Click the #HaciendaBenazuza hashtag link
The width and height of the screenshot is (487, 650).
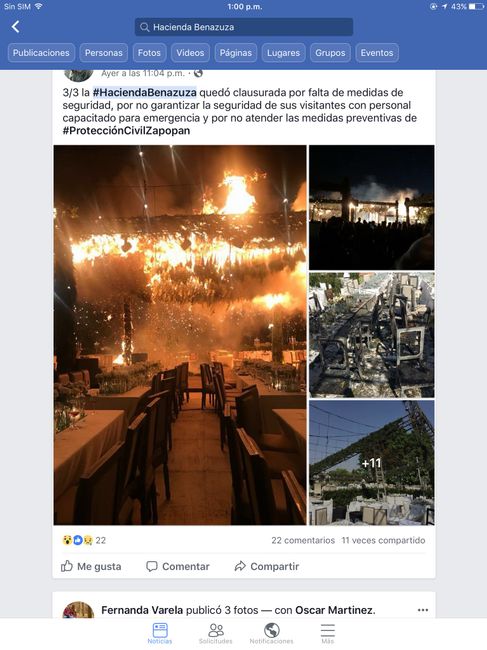144,92
